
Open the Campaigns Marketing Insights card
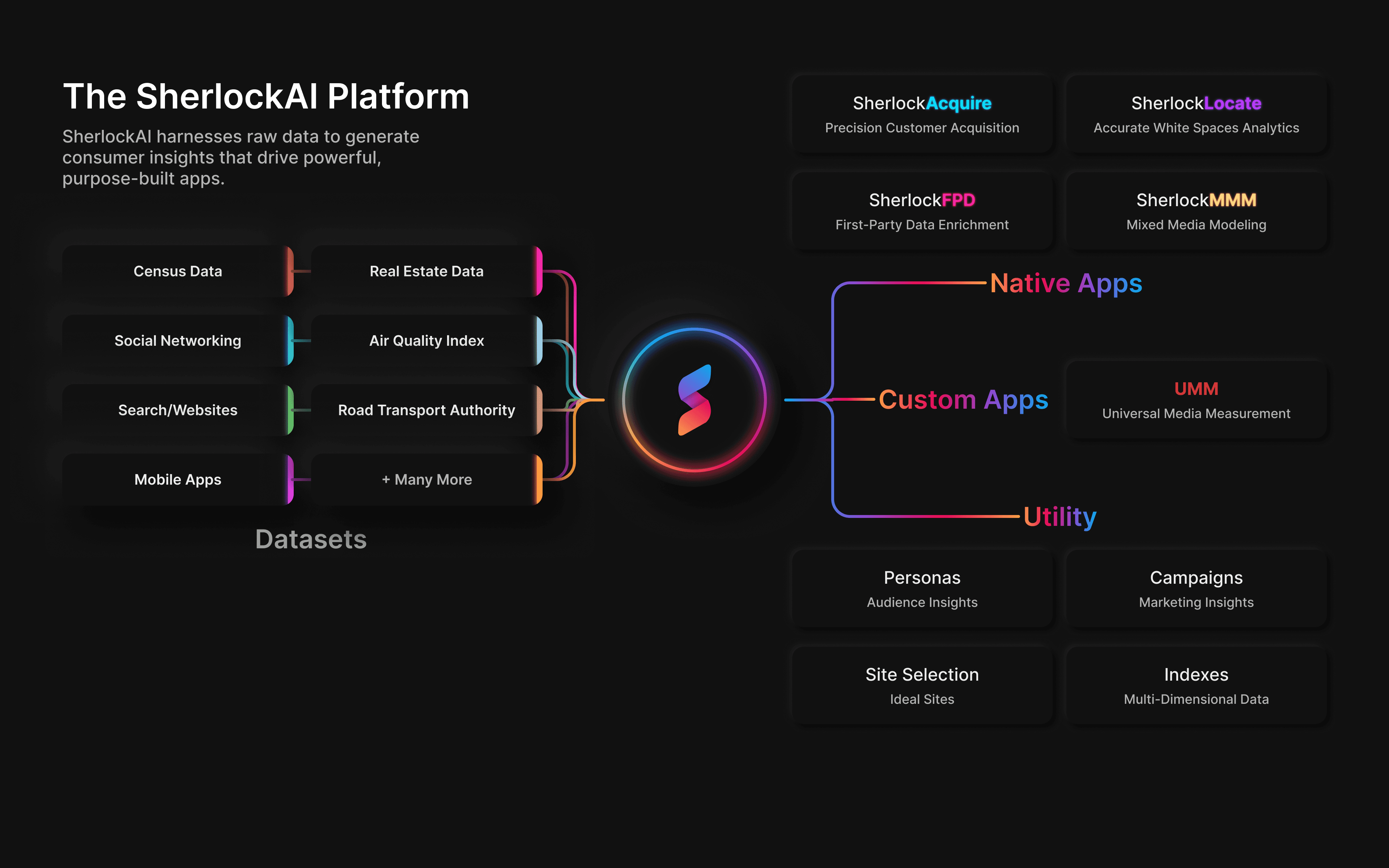(1195, 589)
